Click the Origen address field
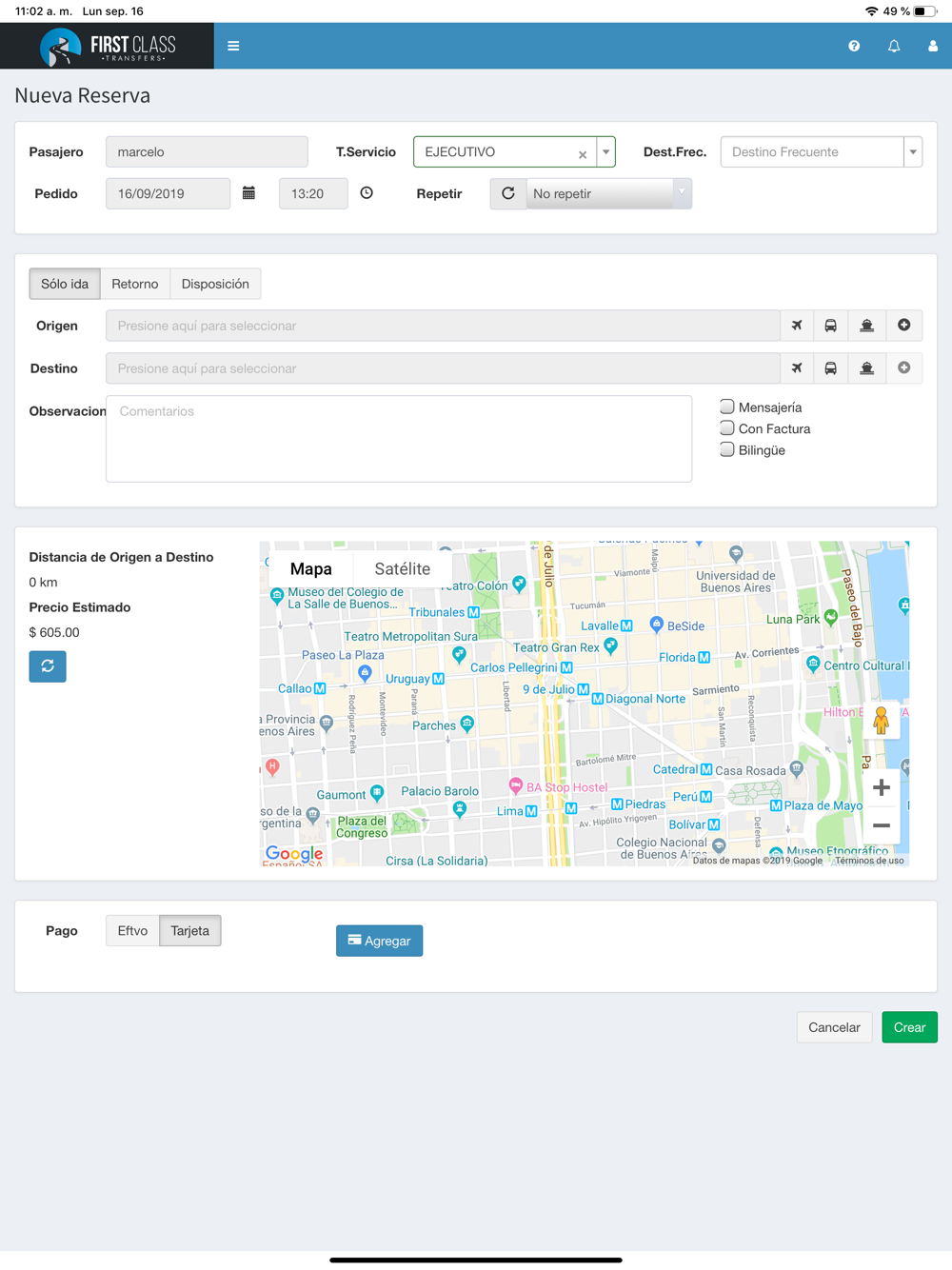This screenshot has height=1270, width=952. pyautogui.click(x=443, y=326)
